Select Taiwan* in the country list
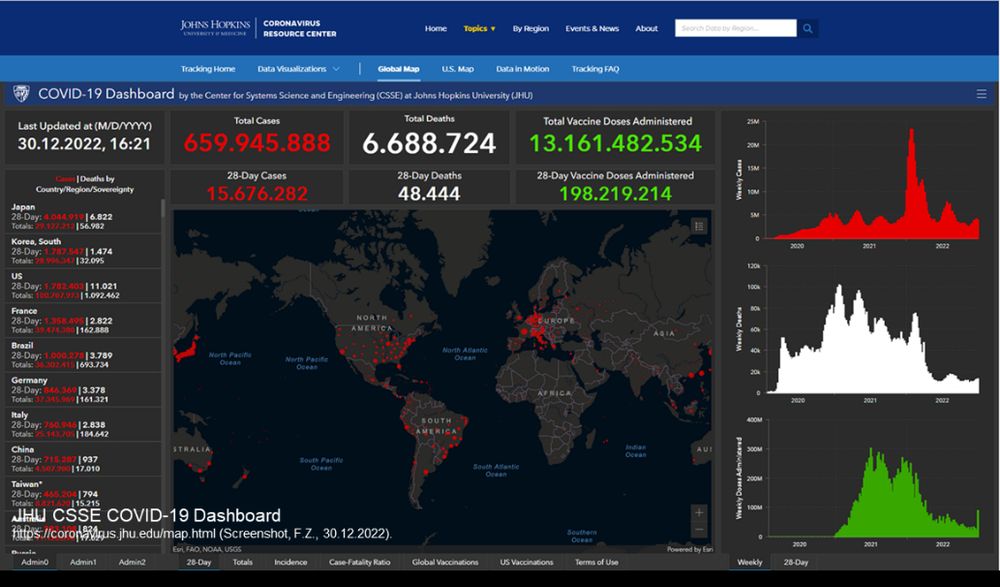The image size is (1000, 587). pyautogui.click(x=83, y=493)
